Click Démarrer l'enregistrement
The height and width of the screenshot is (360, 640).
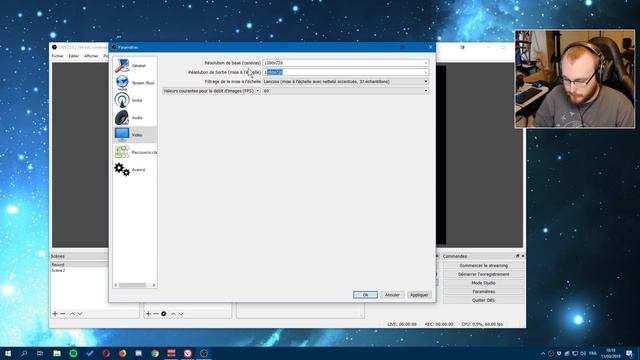pos(484,274)
